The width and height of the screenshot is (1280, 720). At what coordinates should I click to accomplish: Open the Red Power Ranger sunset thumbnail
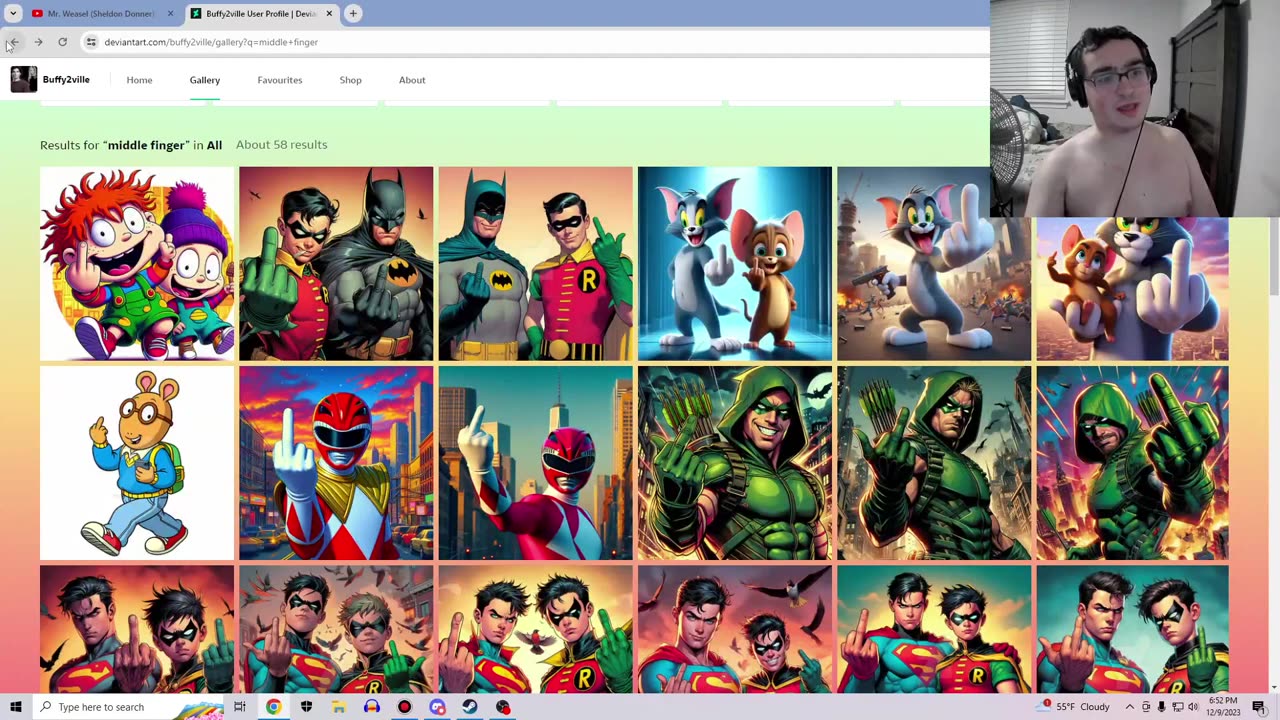(336, 463)
